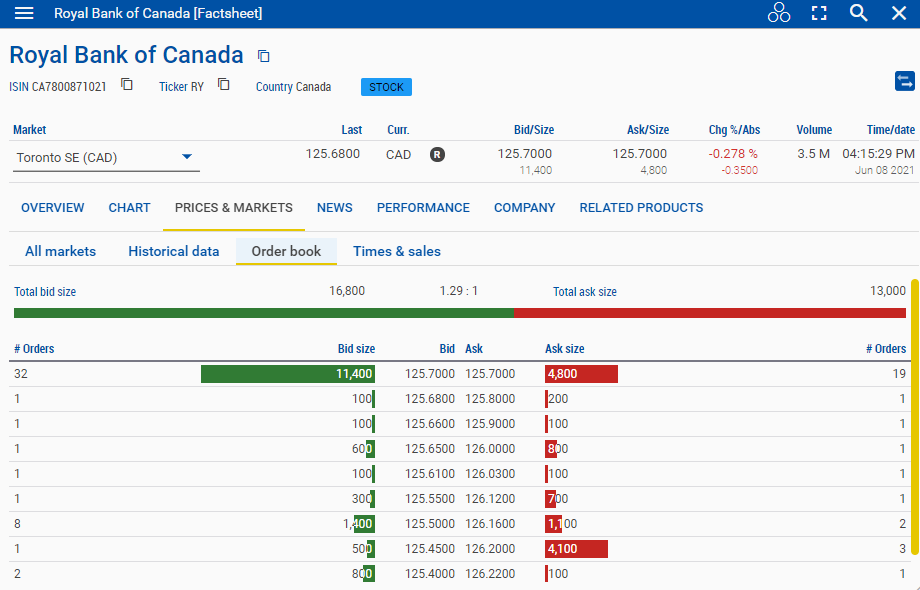Toggle fullscreen view icon
This screenshot has height=590, width=920.
pos(819,13)
